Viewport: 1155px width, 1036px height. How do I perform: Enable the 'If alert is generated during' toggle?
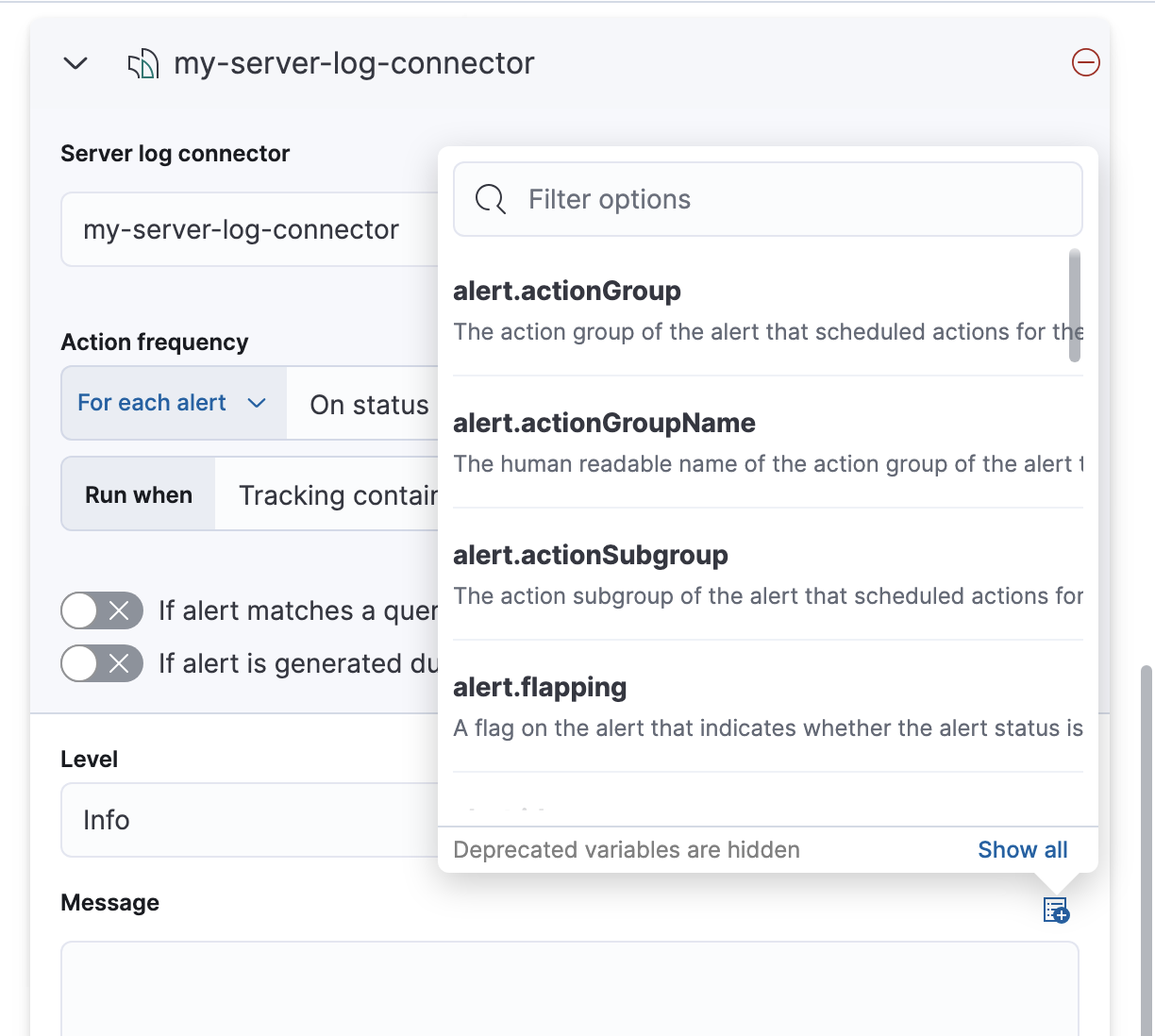102,664
